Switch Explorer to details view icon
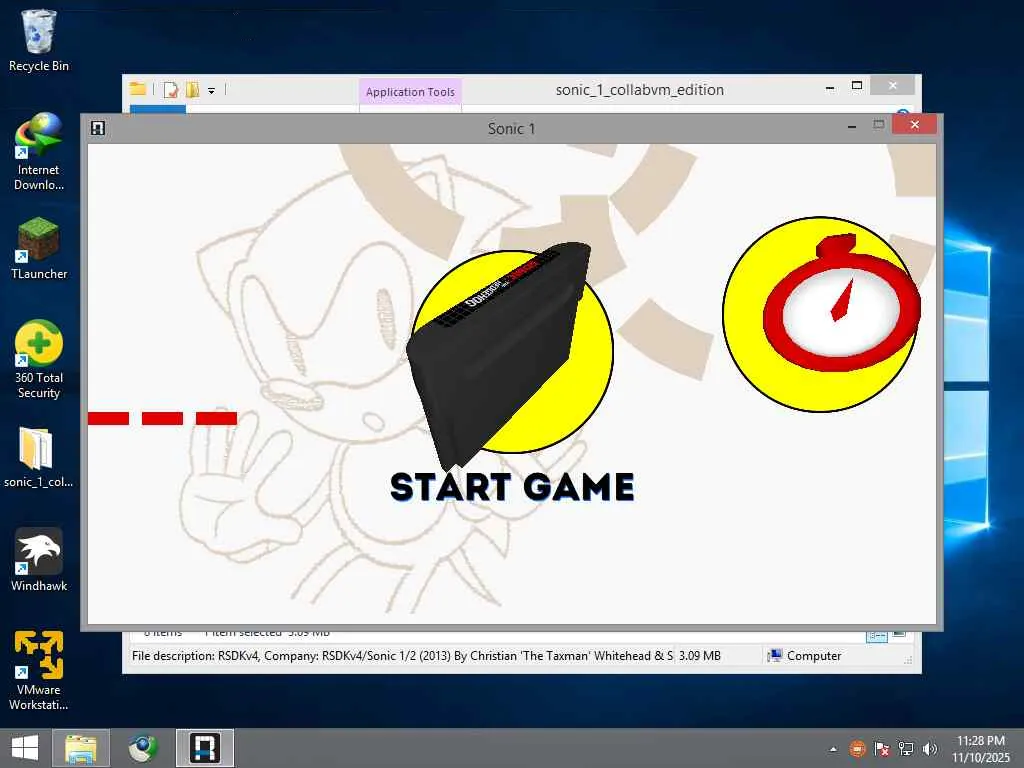 pyautogui.click(x=876, y=636)
